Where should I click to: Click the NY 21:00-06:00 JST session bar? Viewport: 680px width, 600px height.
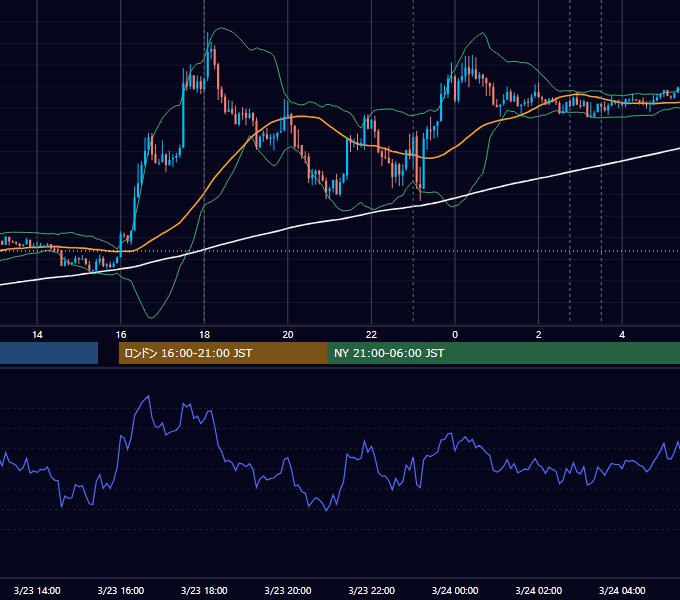[x=503, y=353]
